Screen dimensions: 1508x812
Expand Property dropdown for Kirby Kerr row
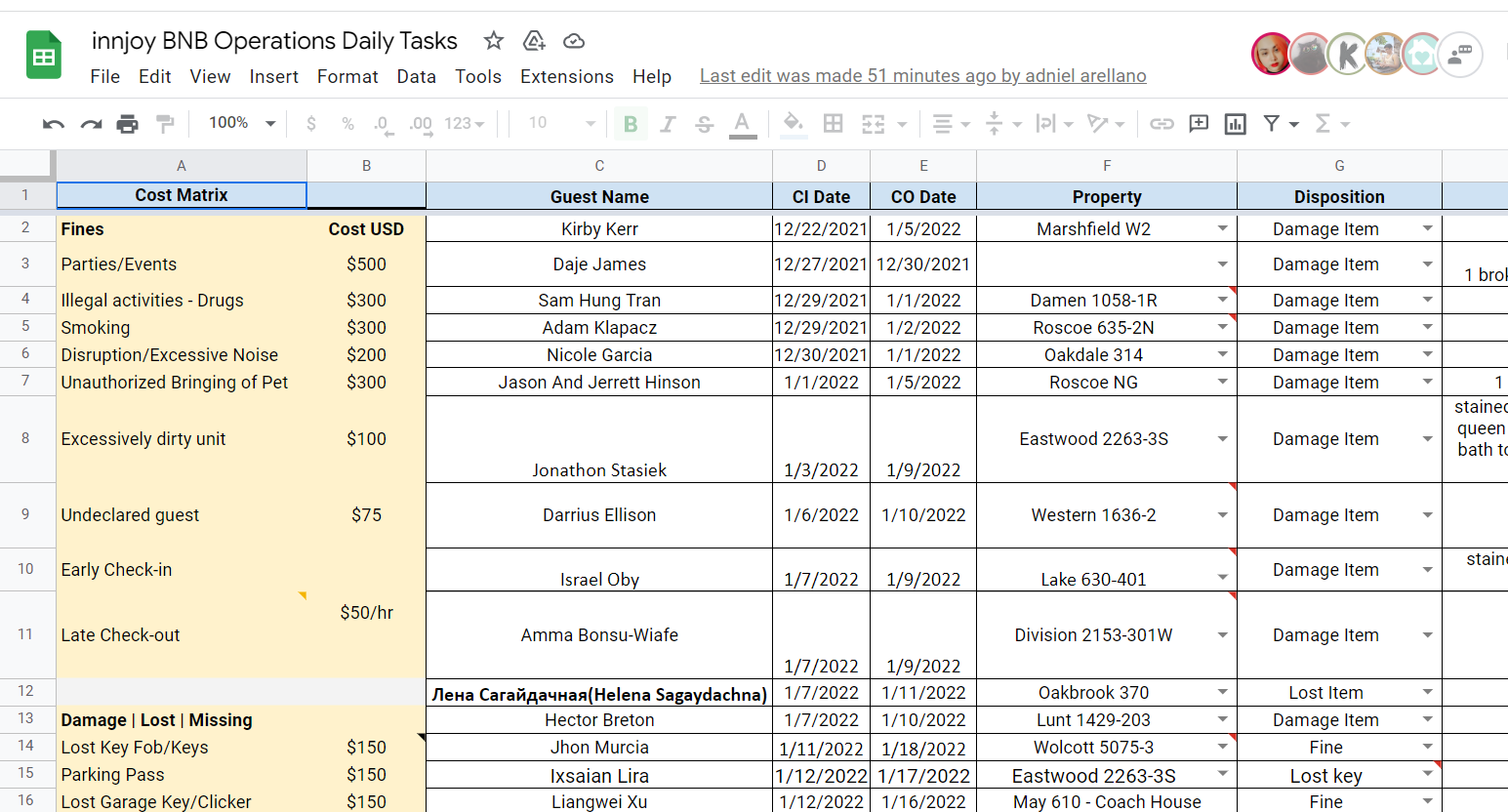point(1222,228)
